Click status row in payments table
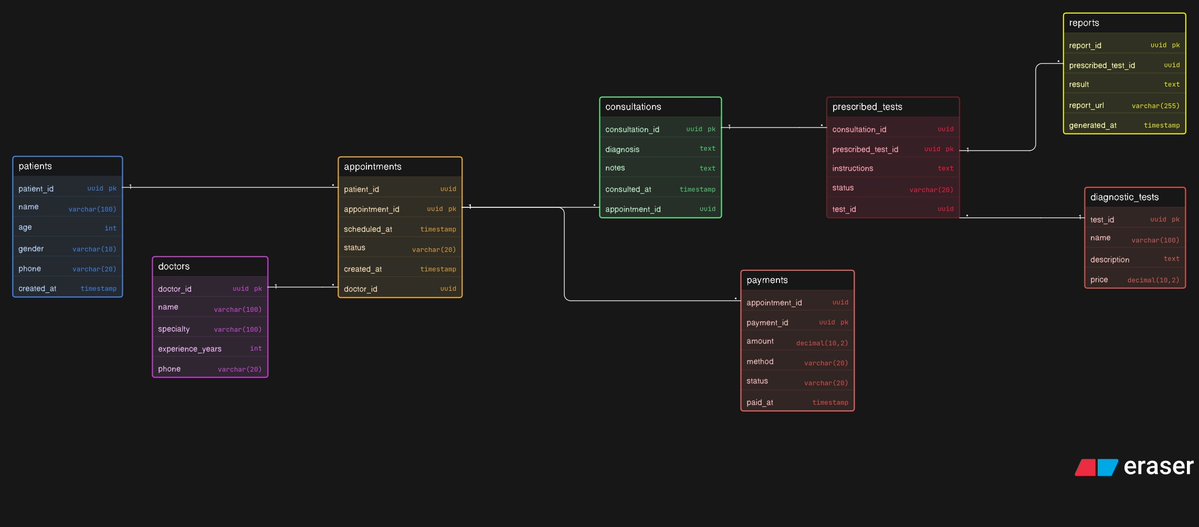The image size is (1199, 527). point(798,382)
